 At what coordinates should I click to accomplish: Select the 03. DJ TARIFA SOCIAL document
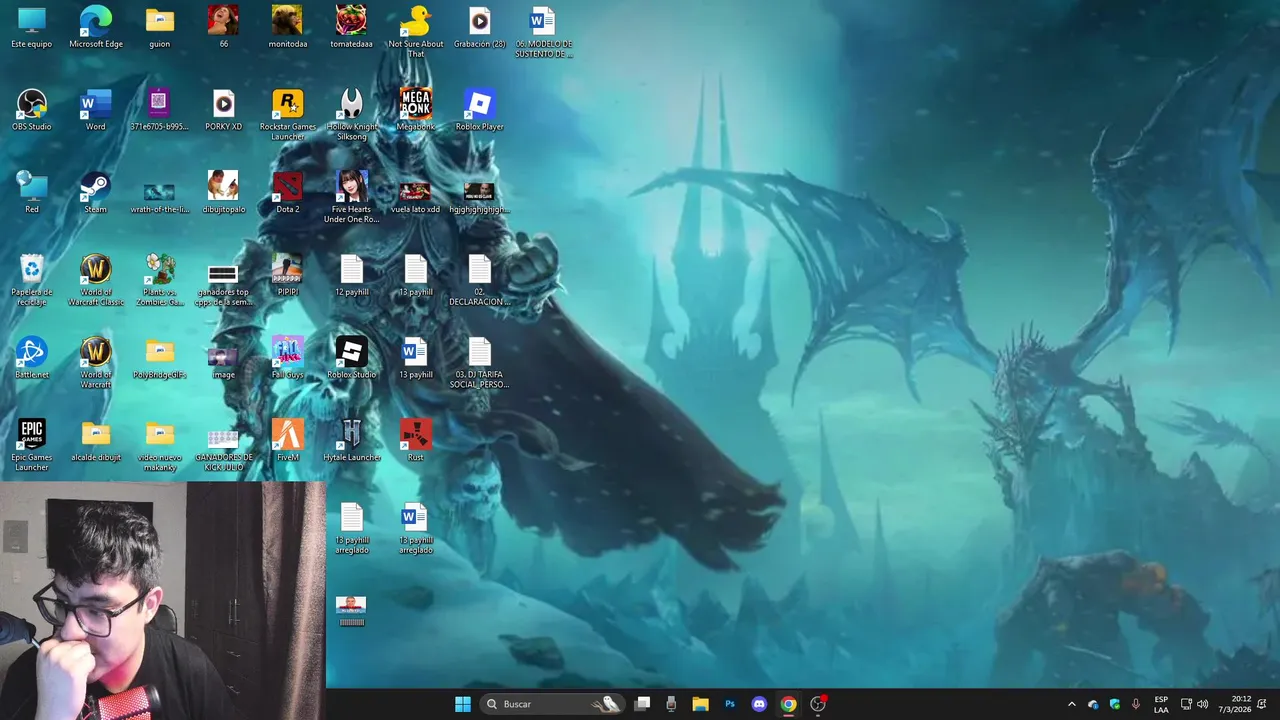479,362
